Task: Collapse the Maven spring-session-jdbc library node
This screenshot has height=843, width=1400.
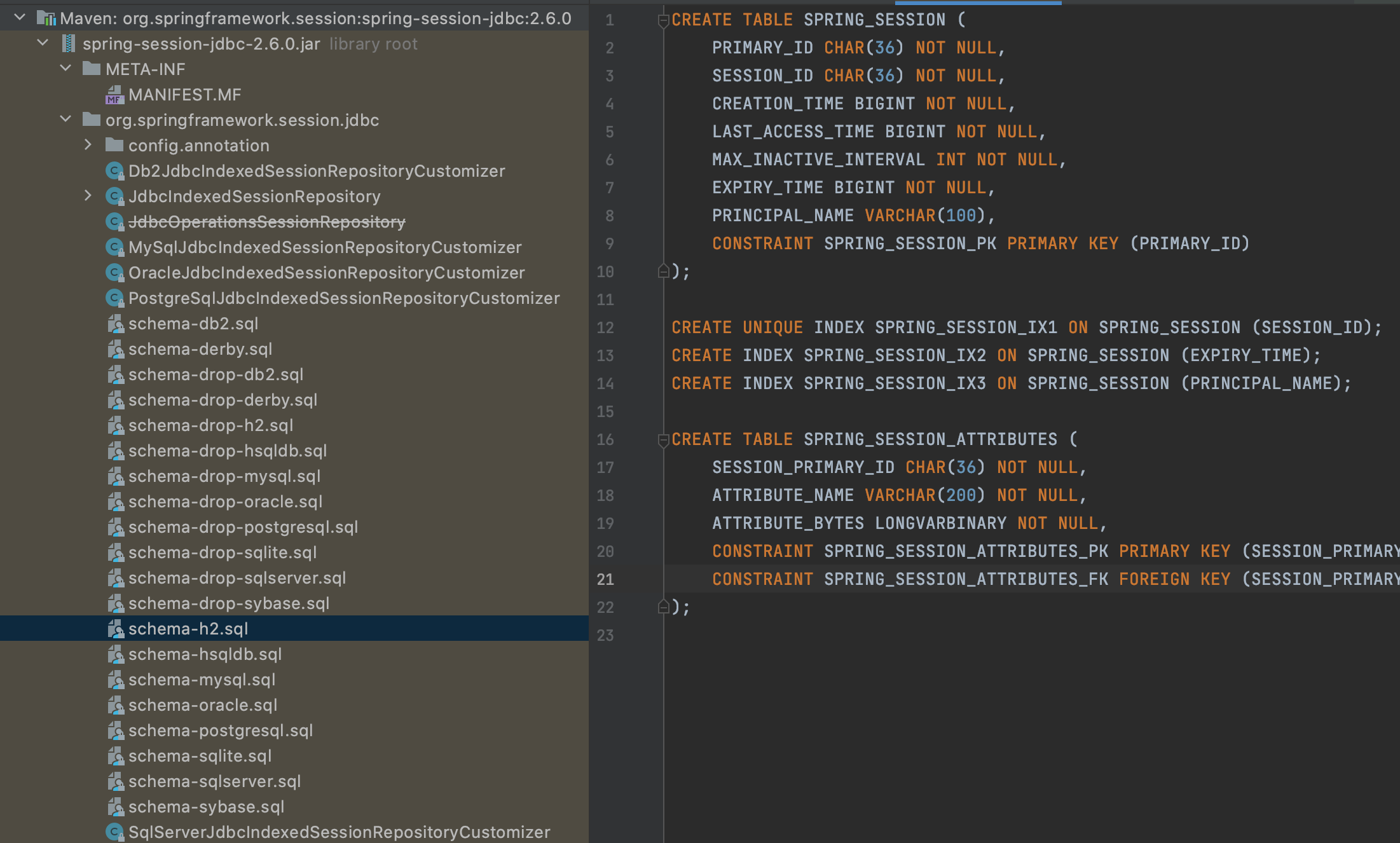Action: tap(20, 18)
